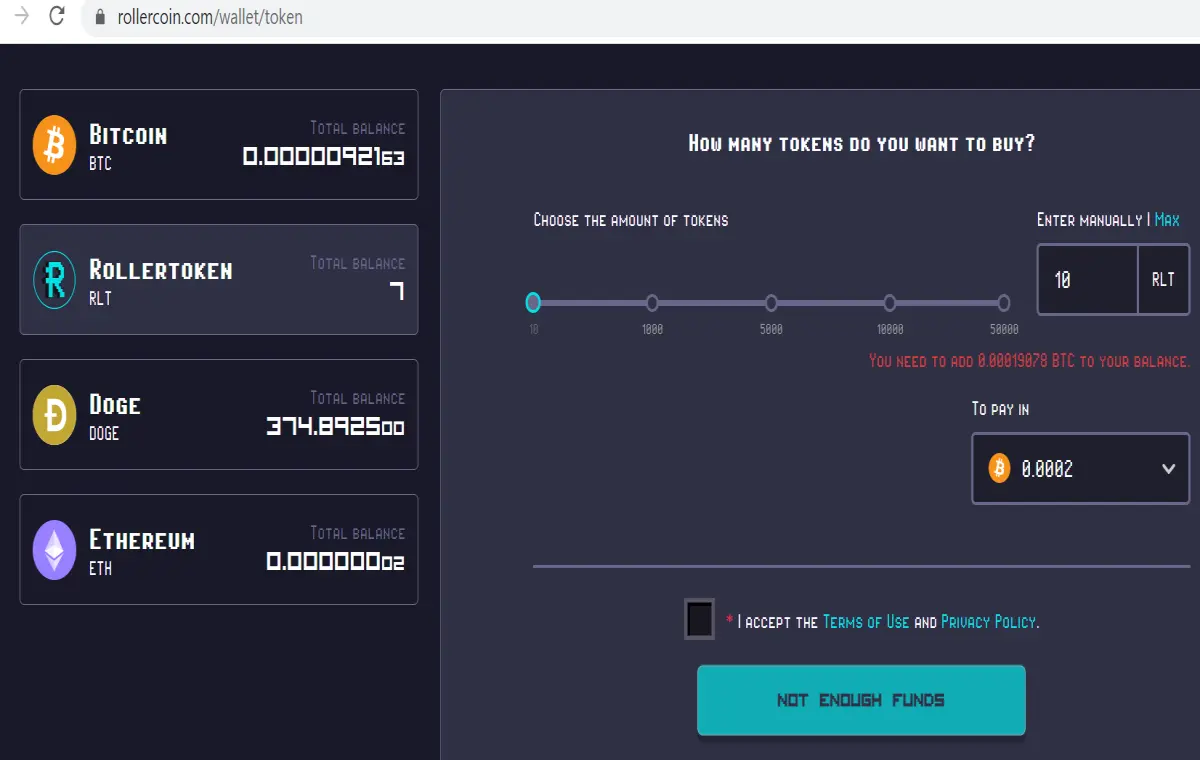Open the To Pay In currency dropdown

pos(1081,468)
